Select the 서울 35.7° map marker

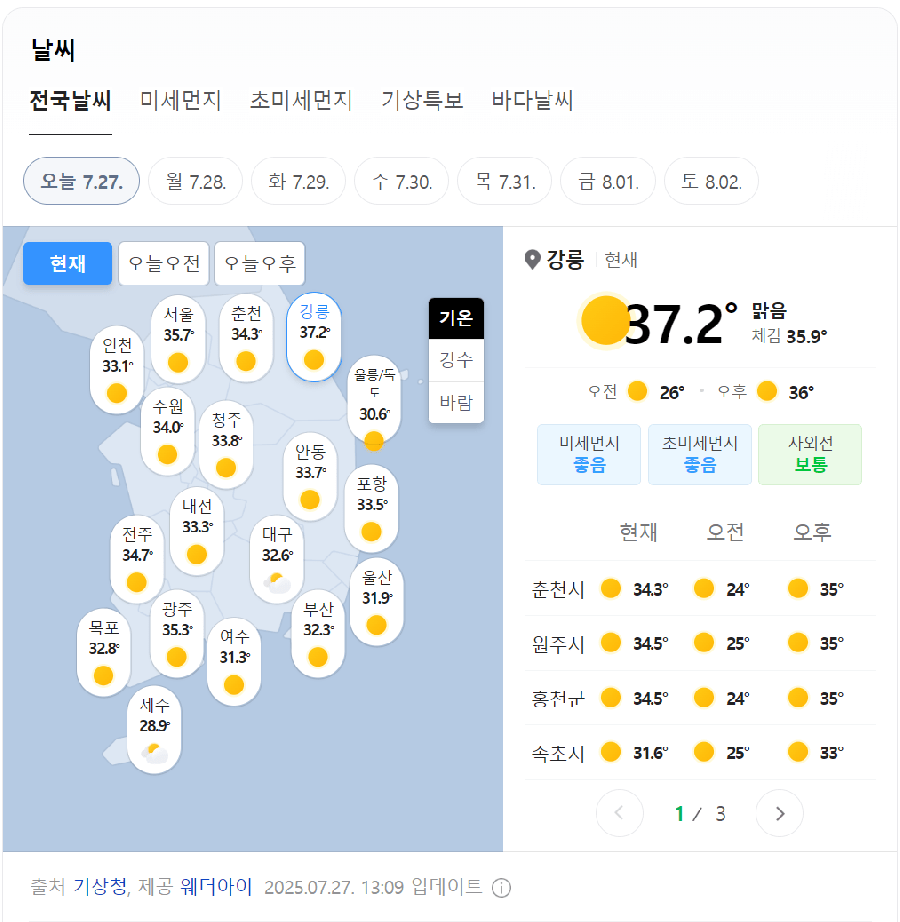click(x=178, y=339)
